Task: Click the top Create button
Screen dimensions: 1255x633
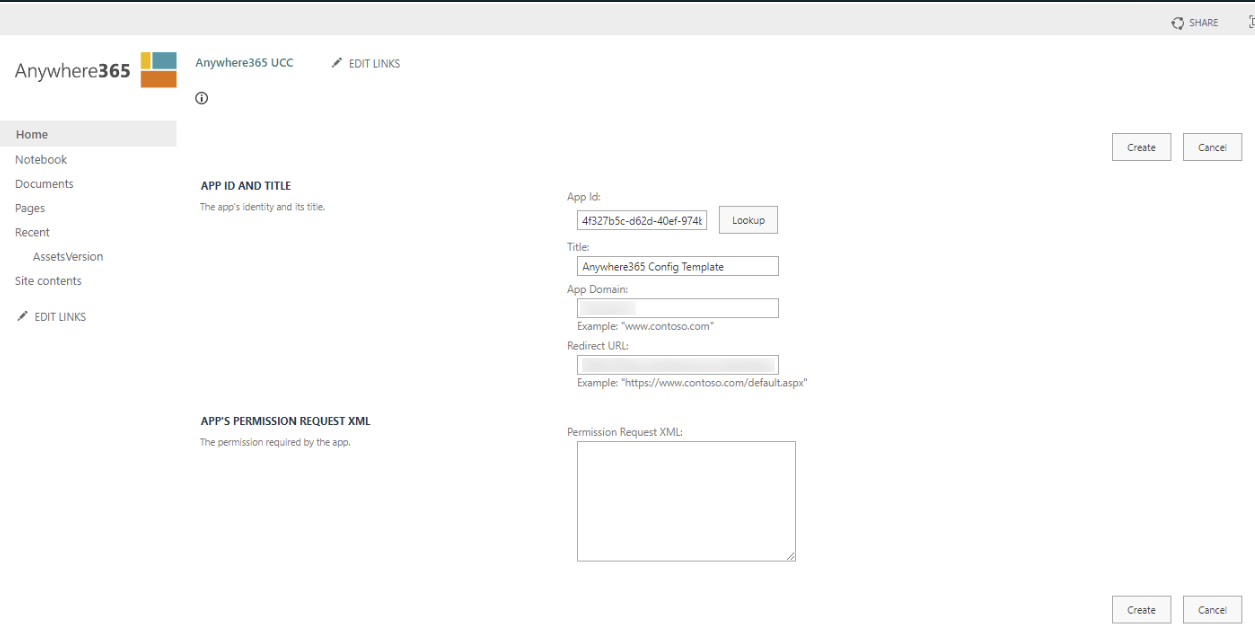Action: click(1141, 146)
